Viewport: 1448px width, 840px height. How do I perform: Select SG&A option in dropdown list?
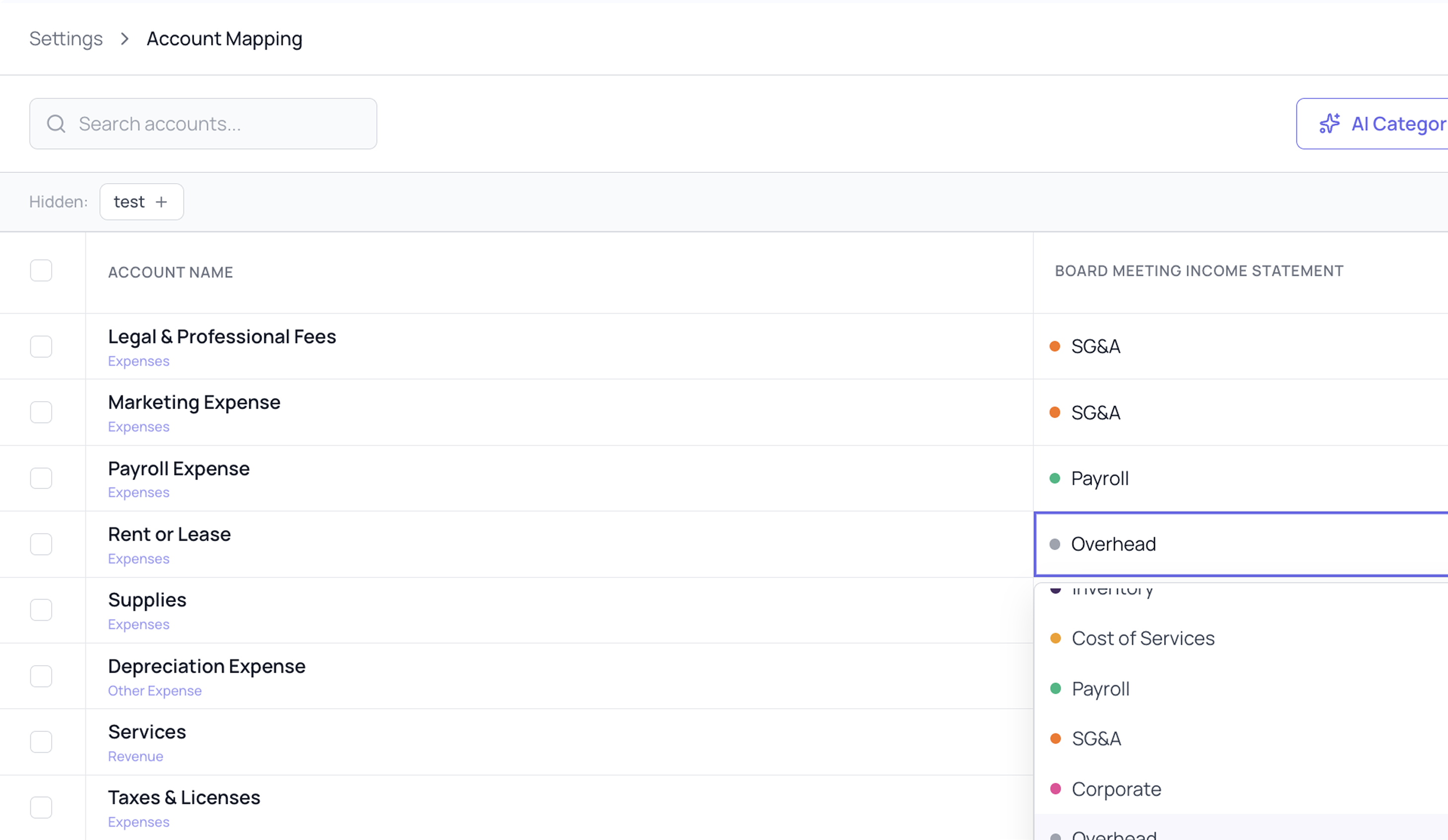point(1096,738)
